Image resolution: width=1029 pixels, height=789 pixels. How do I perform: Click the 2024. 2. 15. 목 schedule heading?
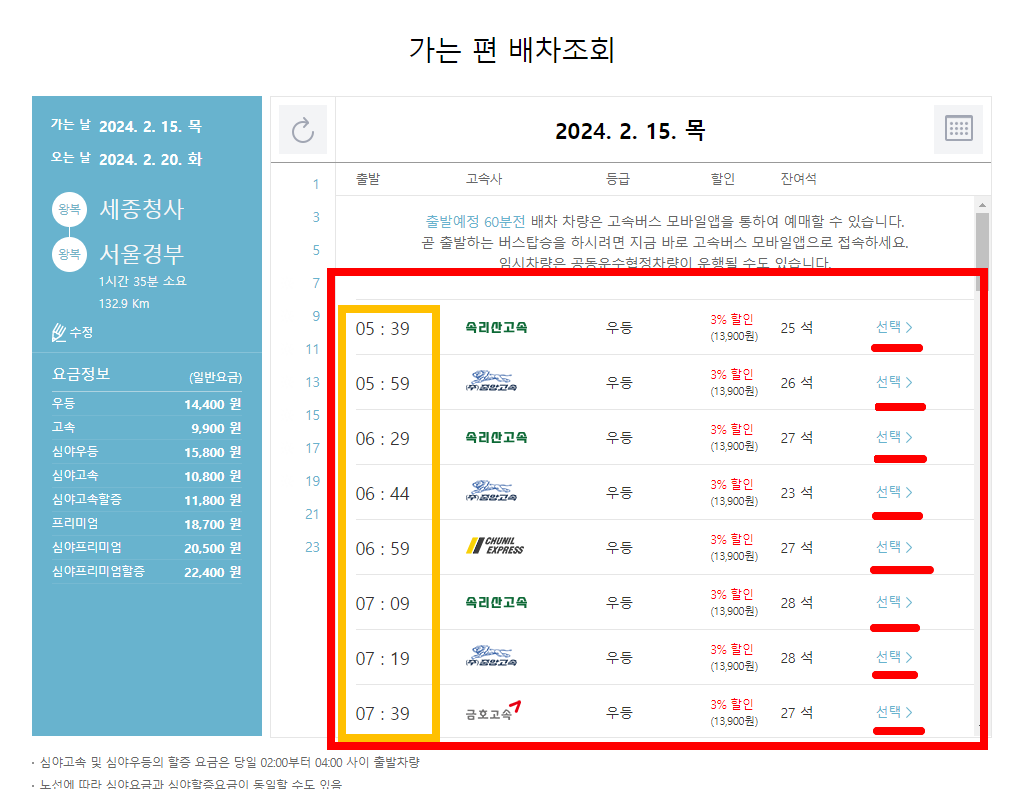pos(630,130)
